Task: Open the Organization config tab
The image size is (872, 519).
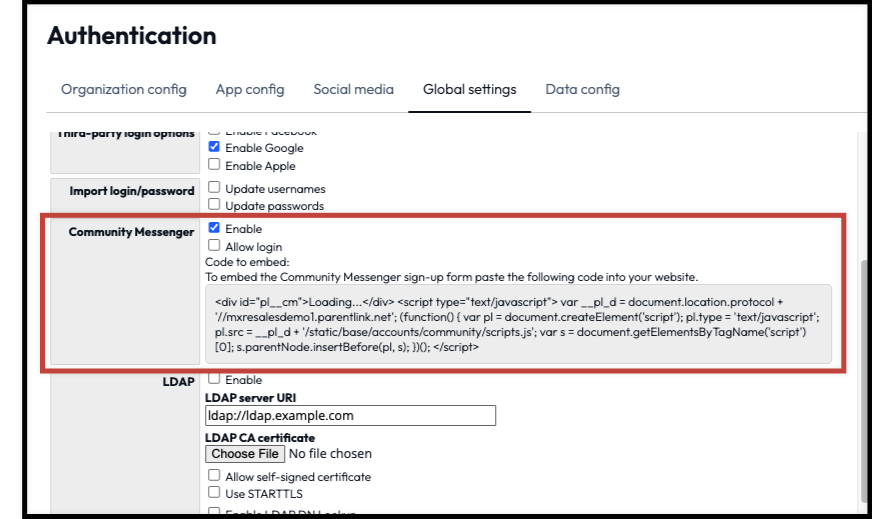Action: (x=123, y=90)
